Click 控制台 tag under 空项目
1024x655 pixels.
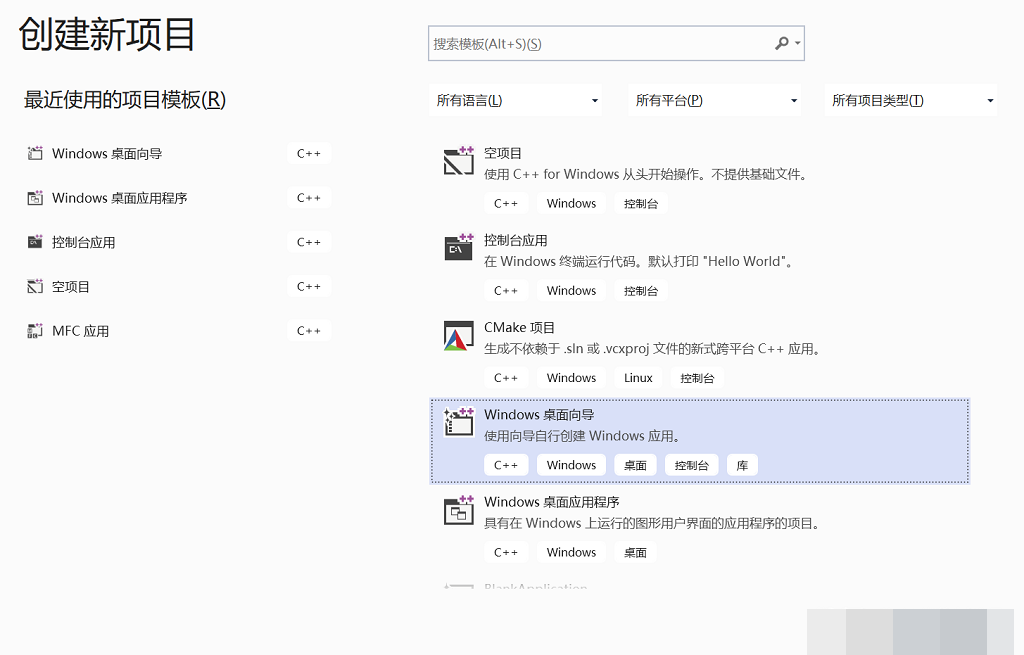pos(641,203)
